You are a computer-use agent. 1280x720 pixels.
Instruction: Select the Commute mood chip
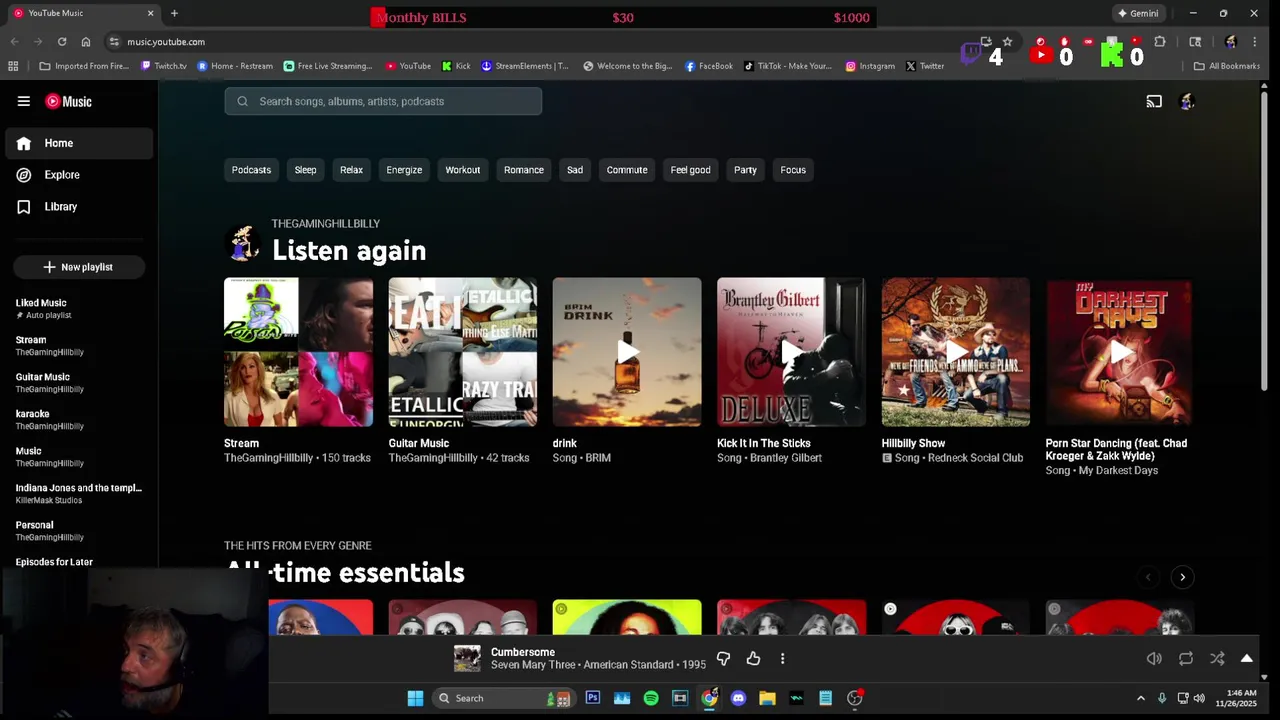tap(627, 170)
